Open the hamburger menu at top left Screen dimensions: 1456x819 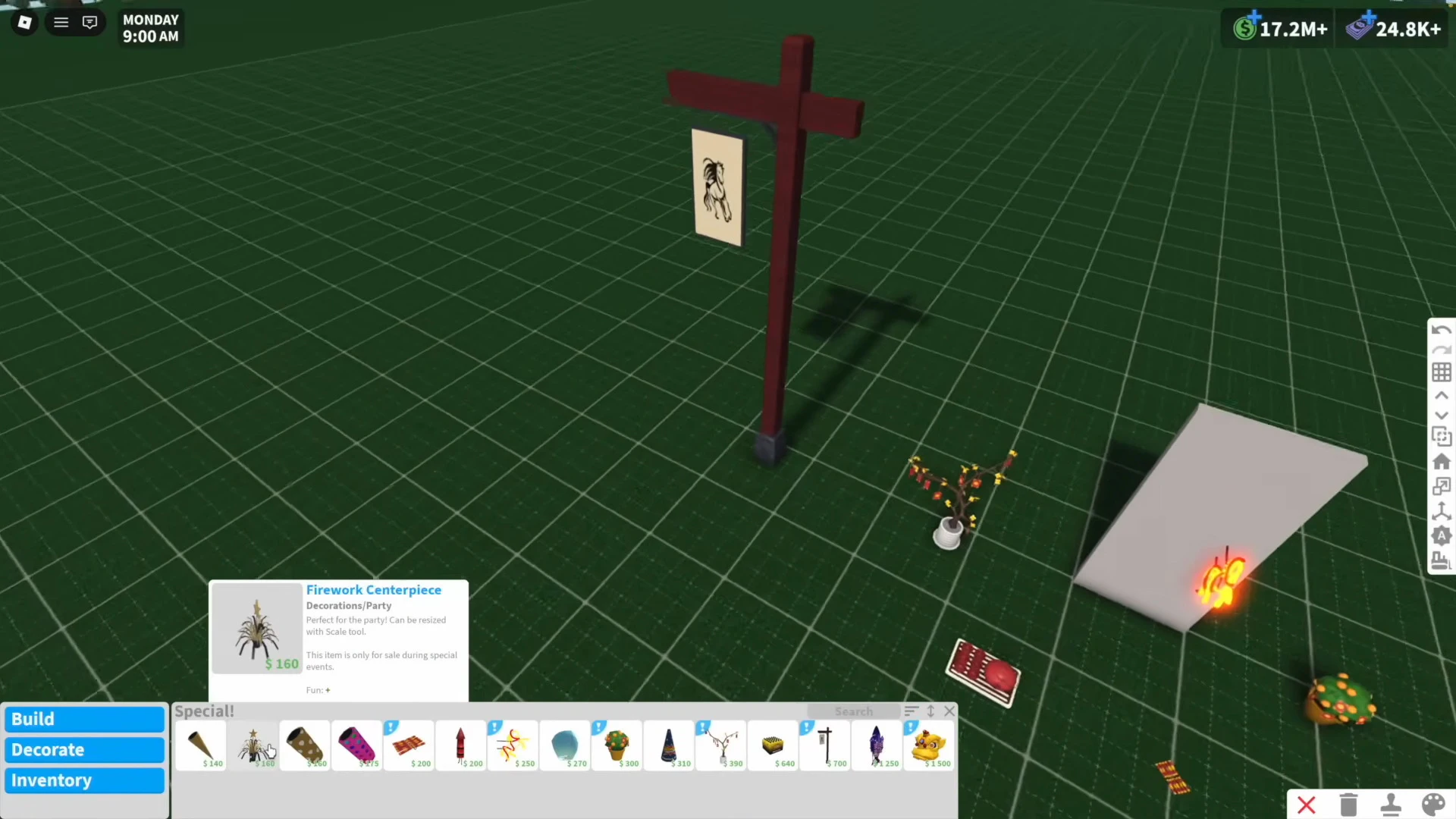[x=61, y=22]
